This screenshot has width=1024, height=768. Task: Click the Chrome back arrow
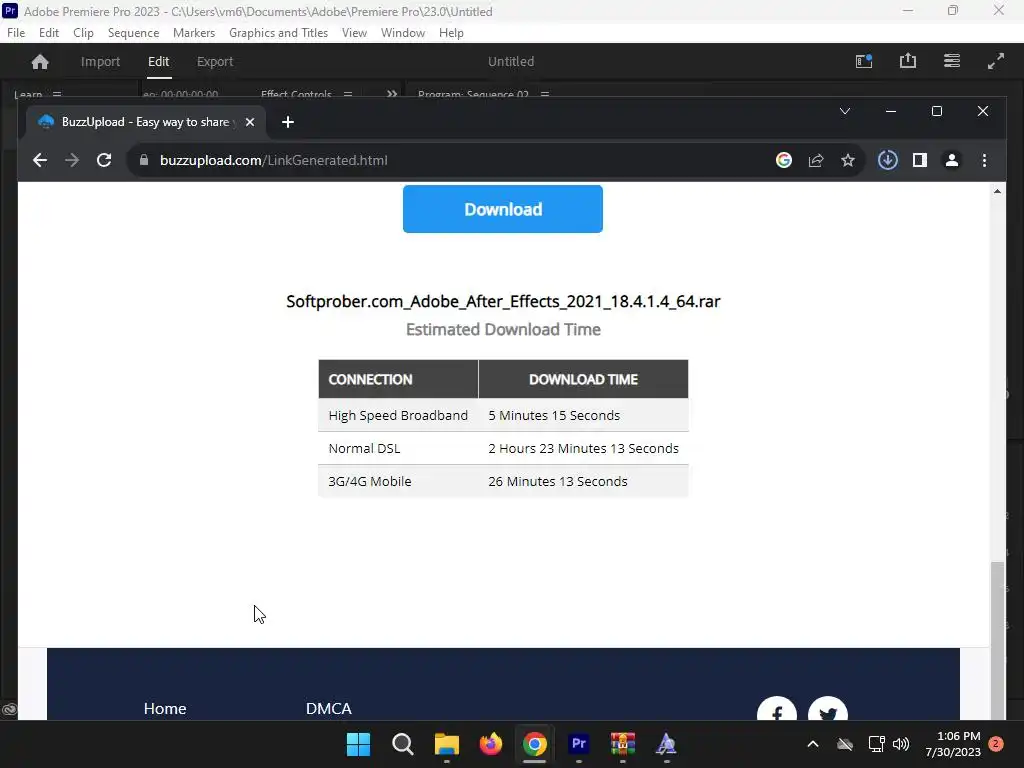tap(40, 160)
